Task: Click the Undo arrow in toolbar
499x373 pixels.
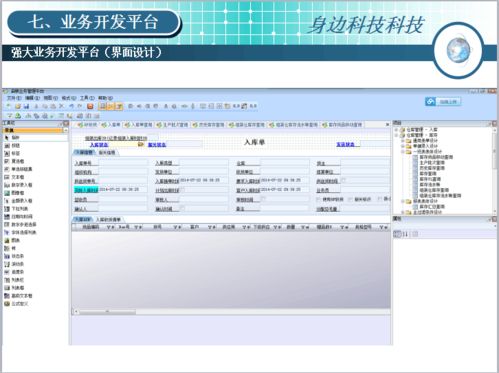Action: [x=71, y=106]
